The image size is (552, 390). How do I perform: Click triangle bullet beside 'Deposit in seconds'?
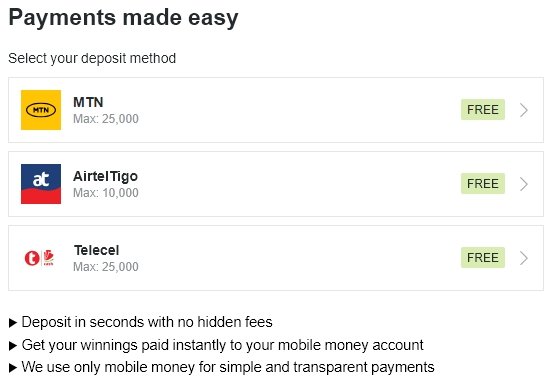coord(13,323)
